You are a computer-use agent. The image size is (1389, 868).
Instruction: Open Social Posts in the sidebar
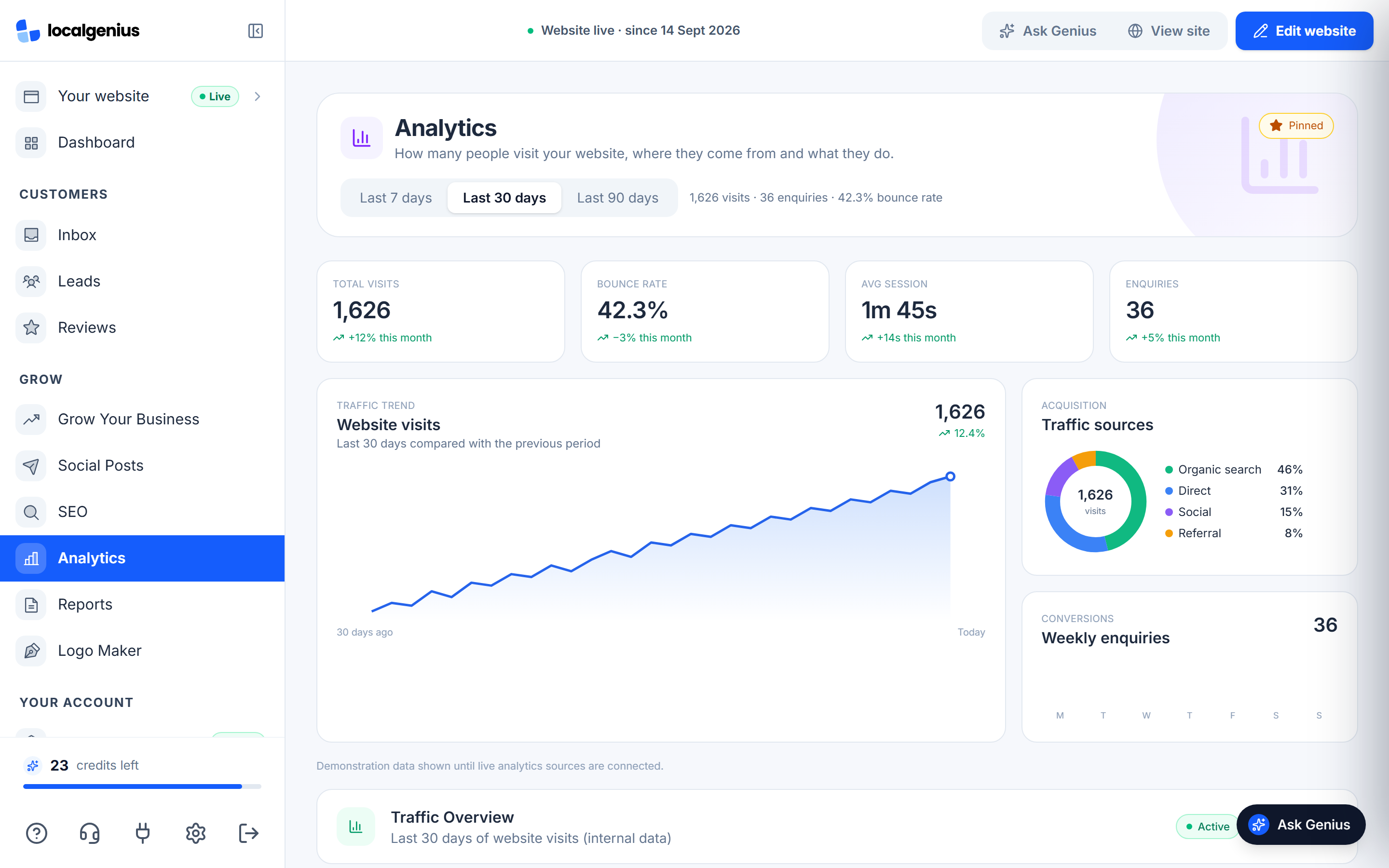pos(142,465)
